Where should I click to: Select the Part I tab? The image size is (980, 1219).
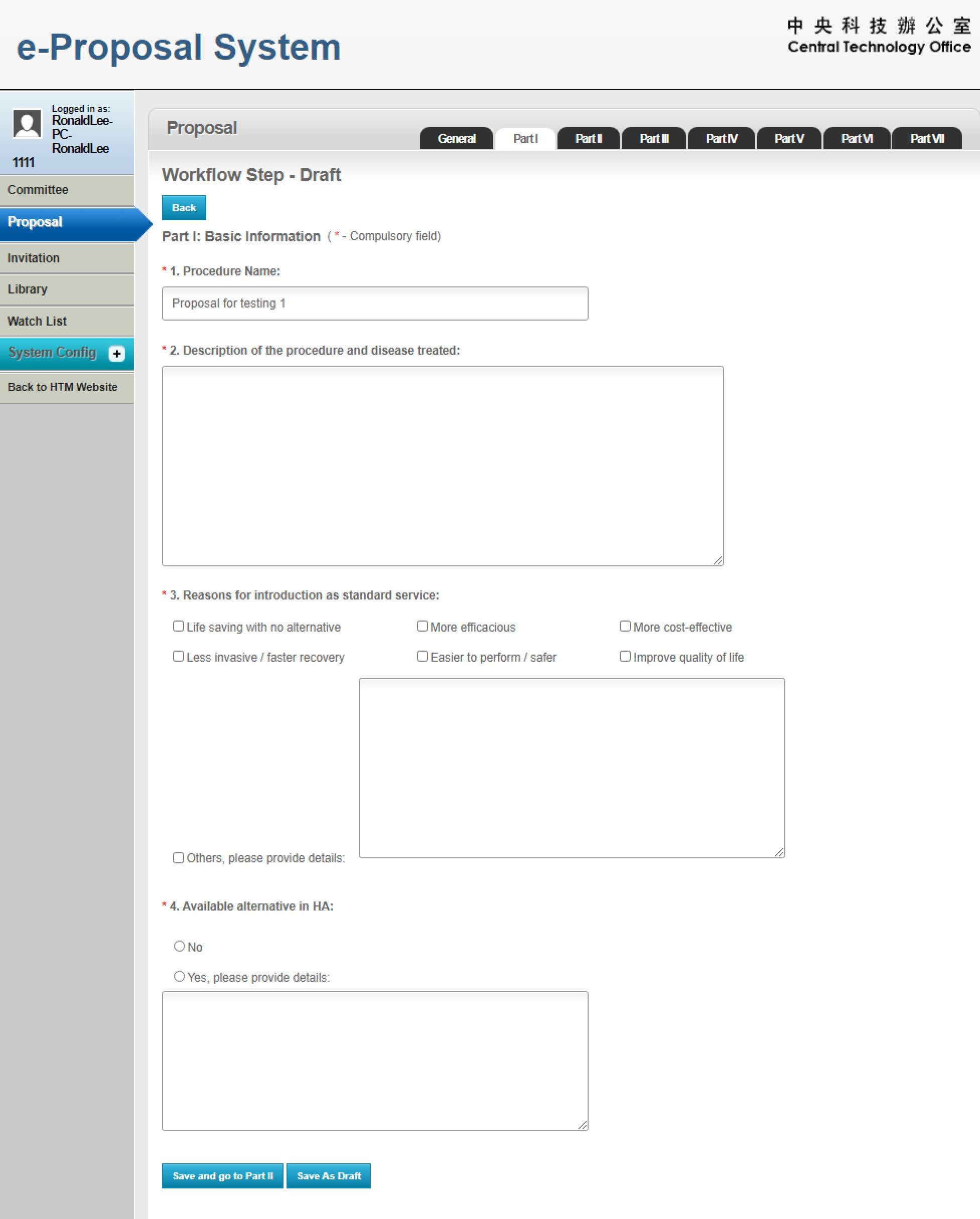coord(525,138)
